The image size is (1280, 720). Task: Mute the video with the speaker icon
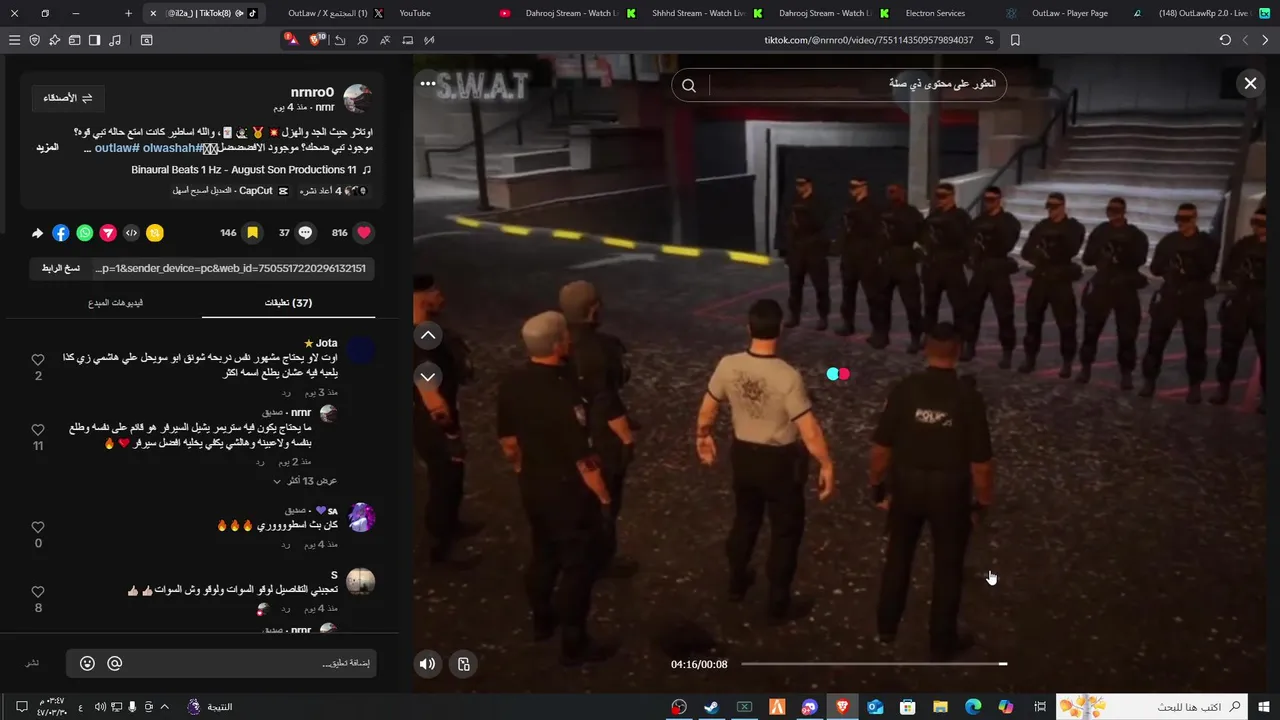428,664
